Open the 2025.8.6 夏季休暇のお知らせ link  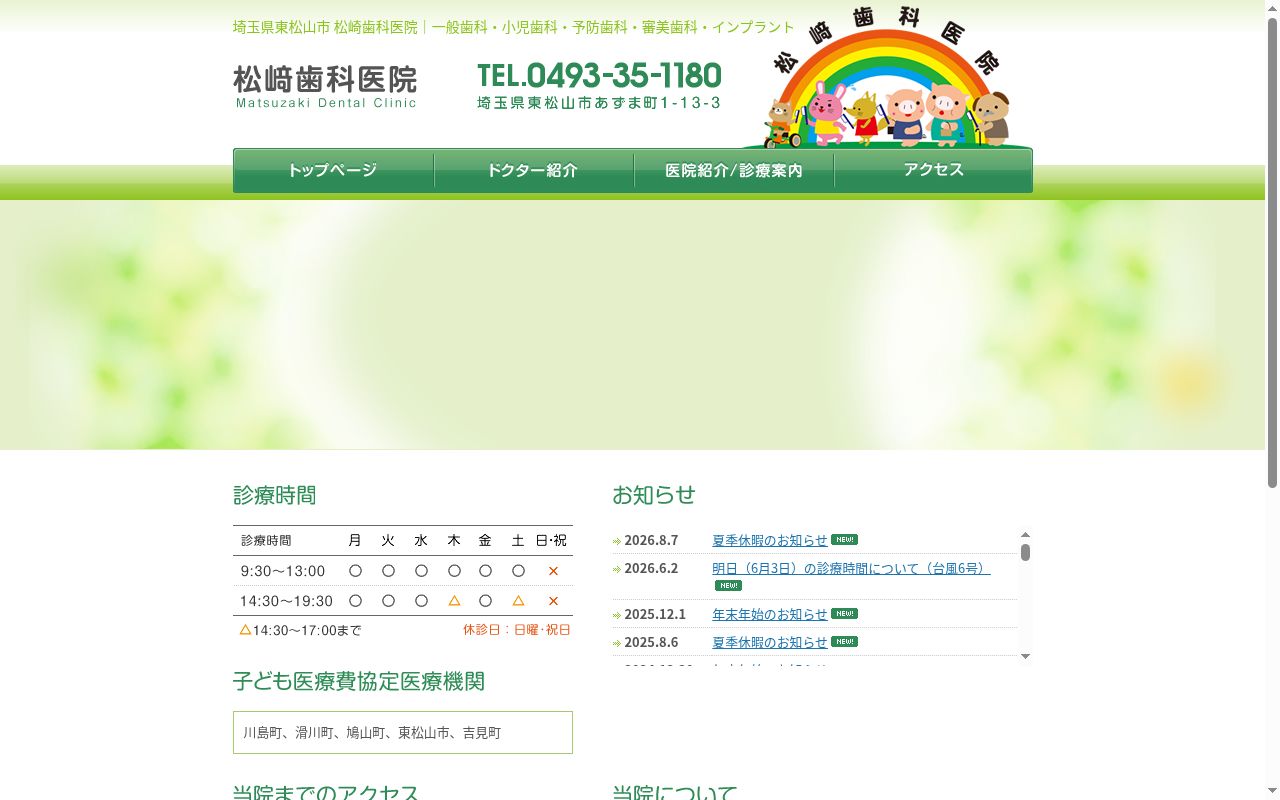point(770,642)
